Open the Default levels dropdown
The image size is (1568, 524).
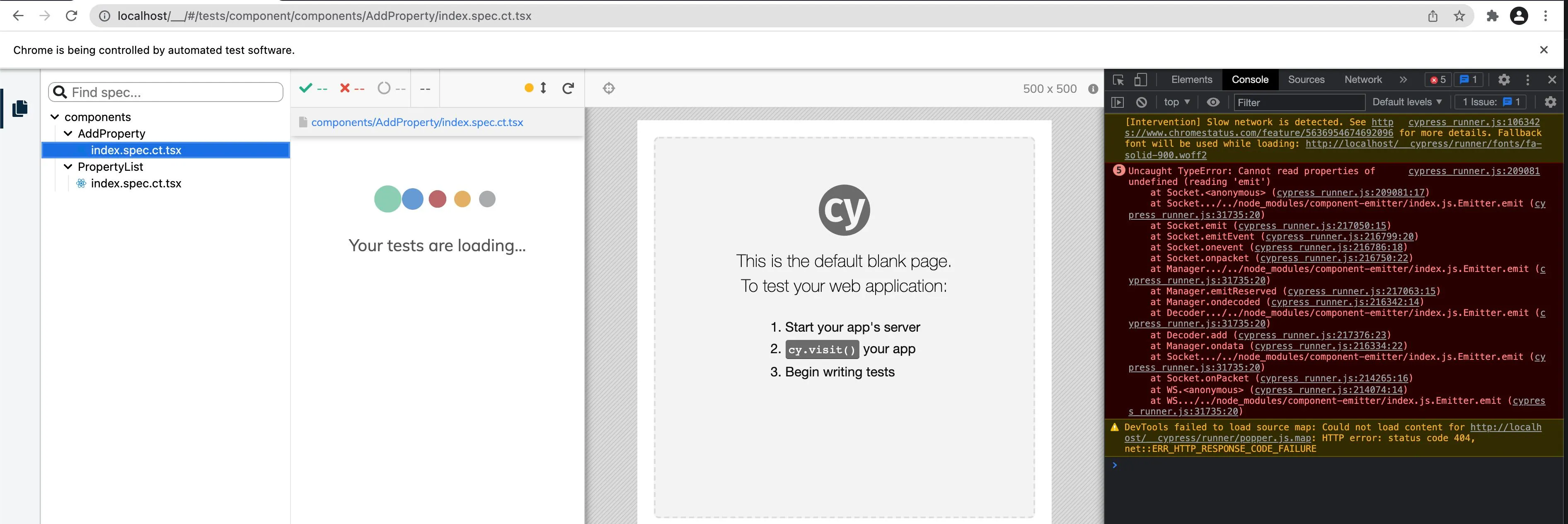point(1407,102)
